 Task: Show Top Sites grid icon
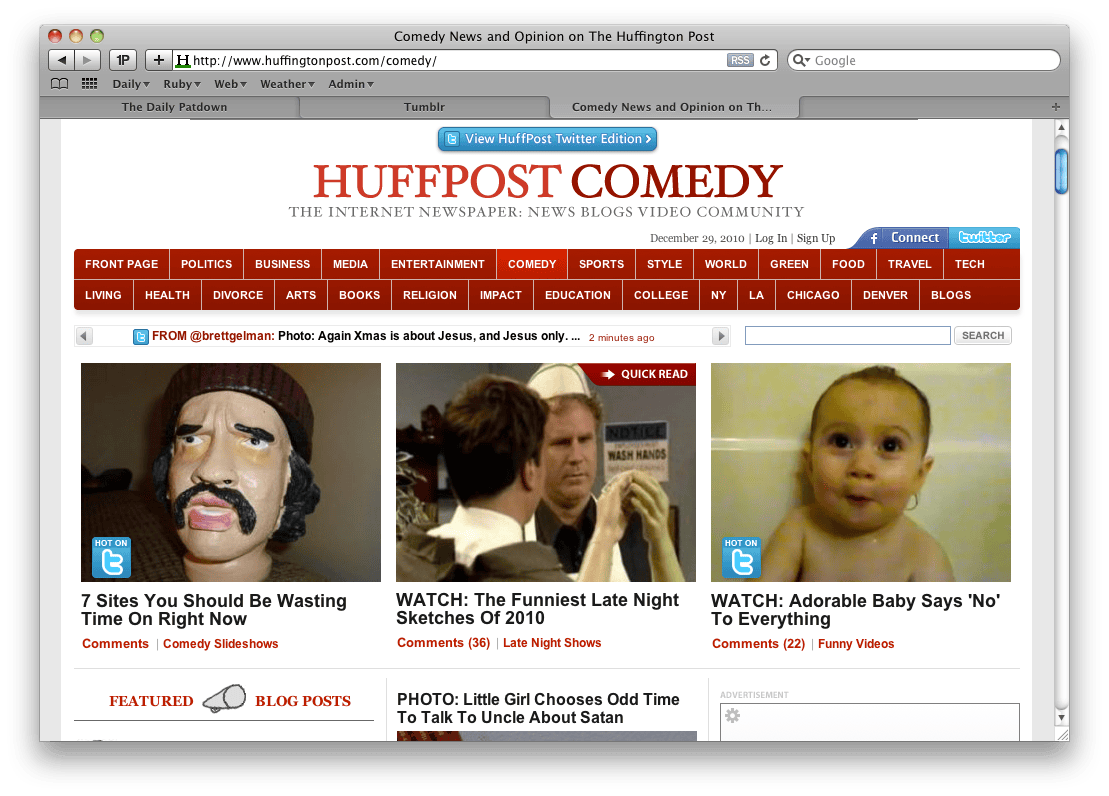pyautogui.click(x=89, y=83)
